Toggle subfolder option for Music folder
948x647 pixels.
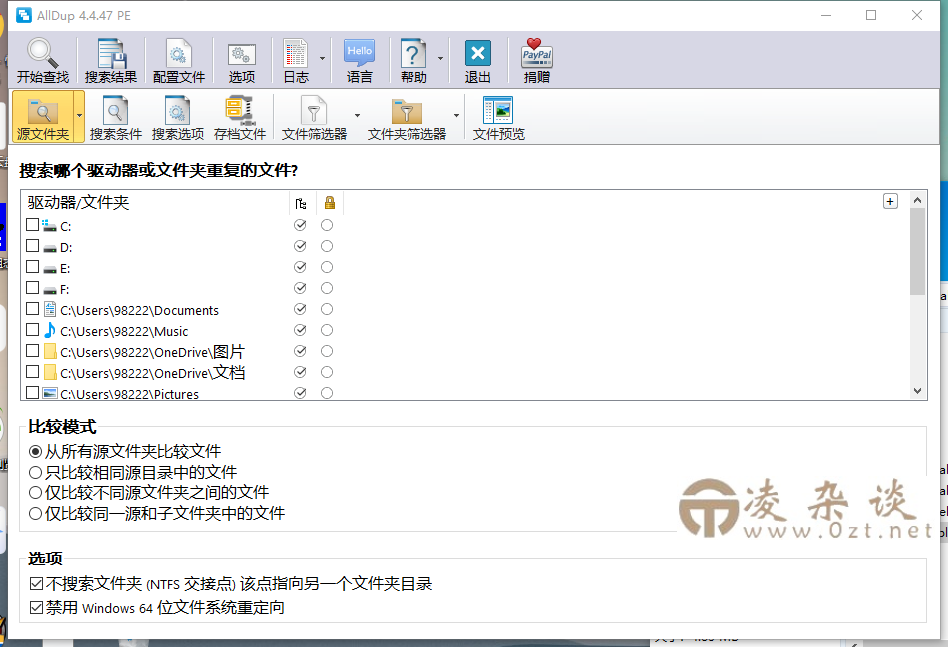click(x=300, y=330)
